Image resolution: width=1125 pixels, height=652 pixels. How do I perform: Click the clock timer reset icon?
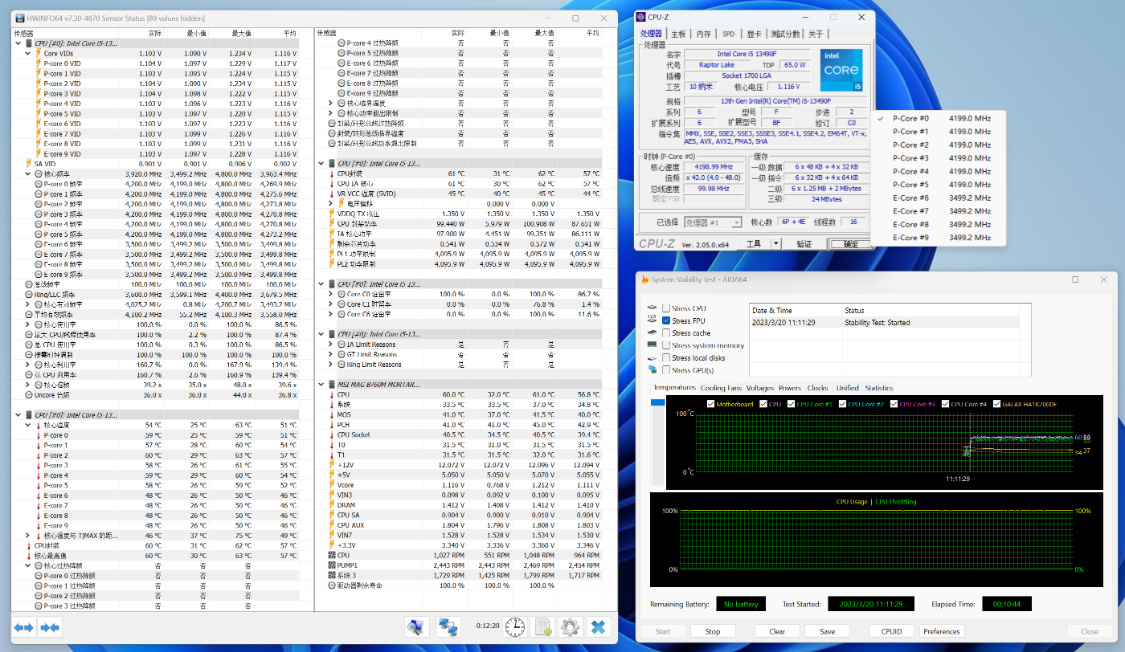pos(514,627)
